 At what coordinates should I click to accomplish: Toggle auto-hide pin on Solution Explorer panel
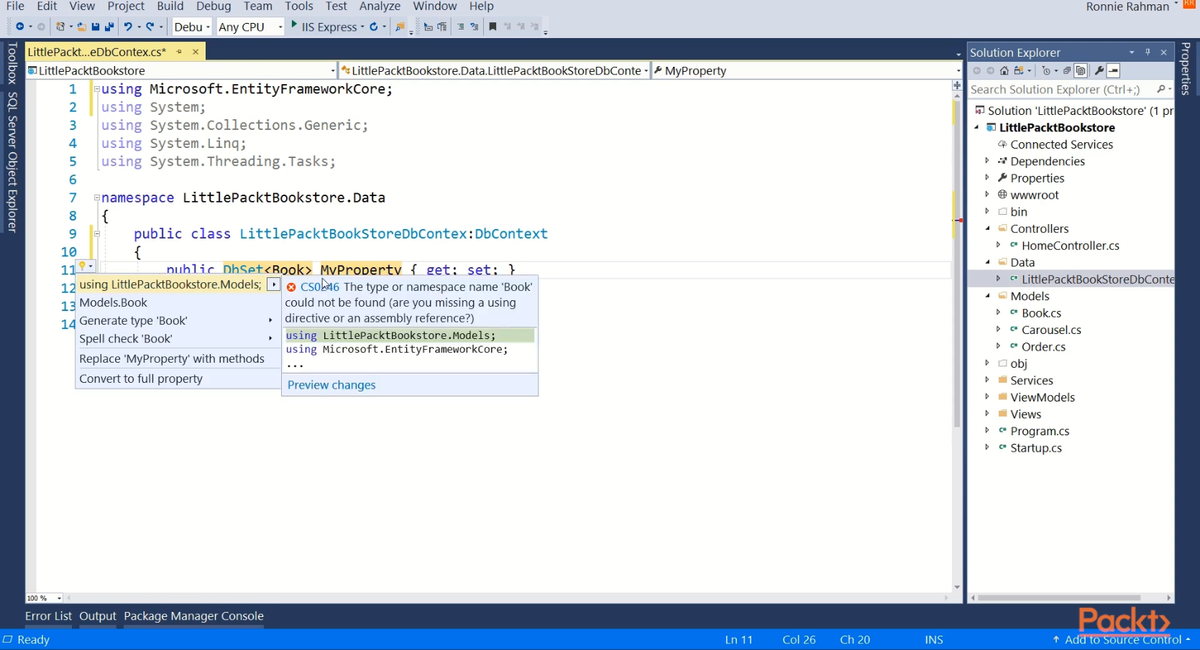pyautogui.click(x=1148, y=52)
